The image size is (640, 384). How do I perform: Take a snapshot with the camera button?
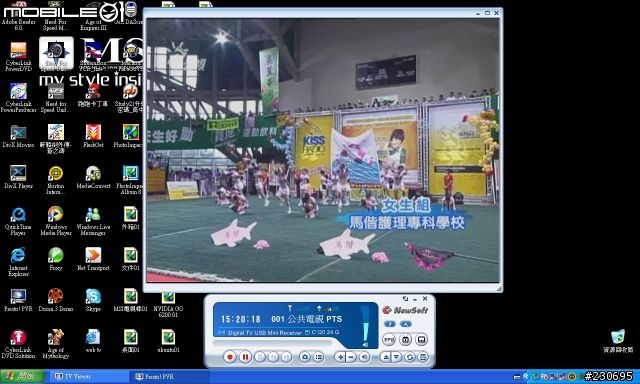point(305,357)
